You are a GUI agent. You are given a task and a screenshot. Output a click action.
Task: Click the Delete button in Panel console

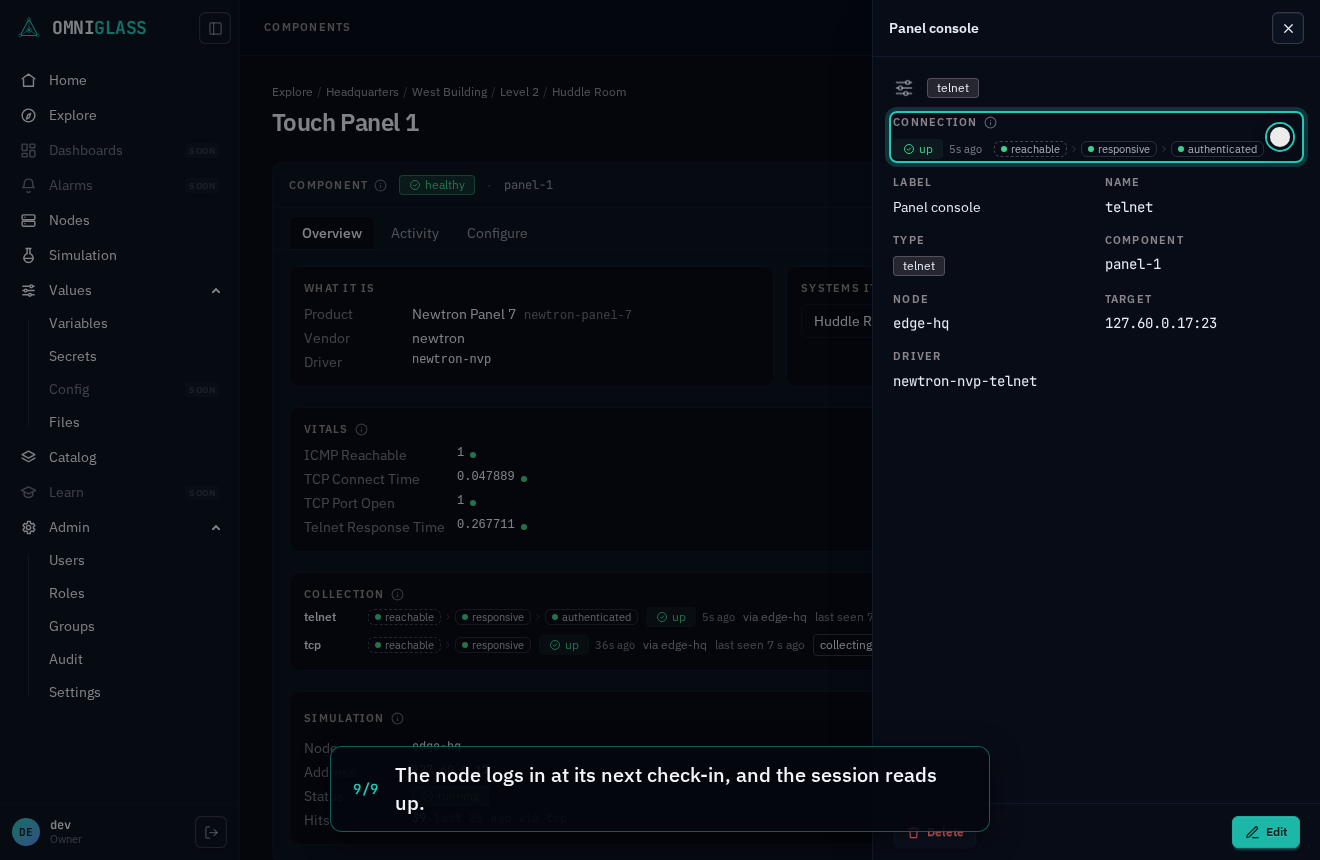point(935,832)
